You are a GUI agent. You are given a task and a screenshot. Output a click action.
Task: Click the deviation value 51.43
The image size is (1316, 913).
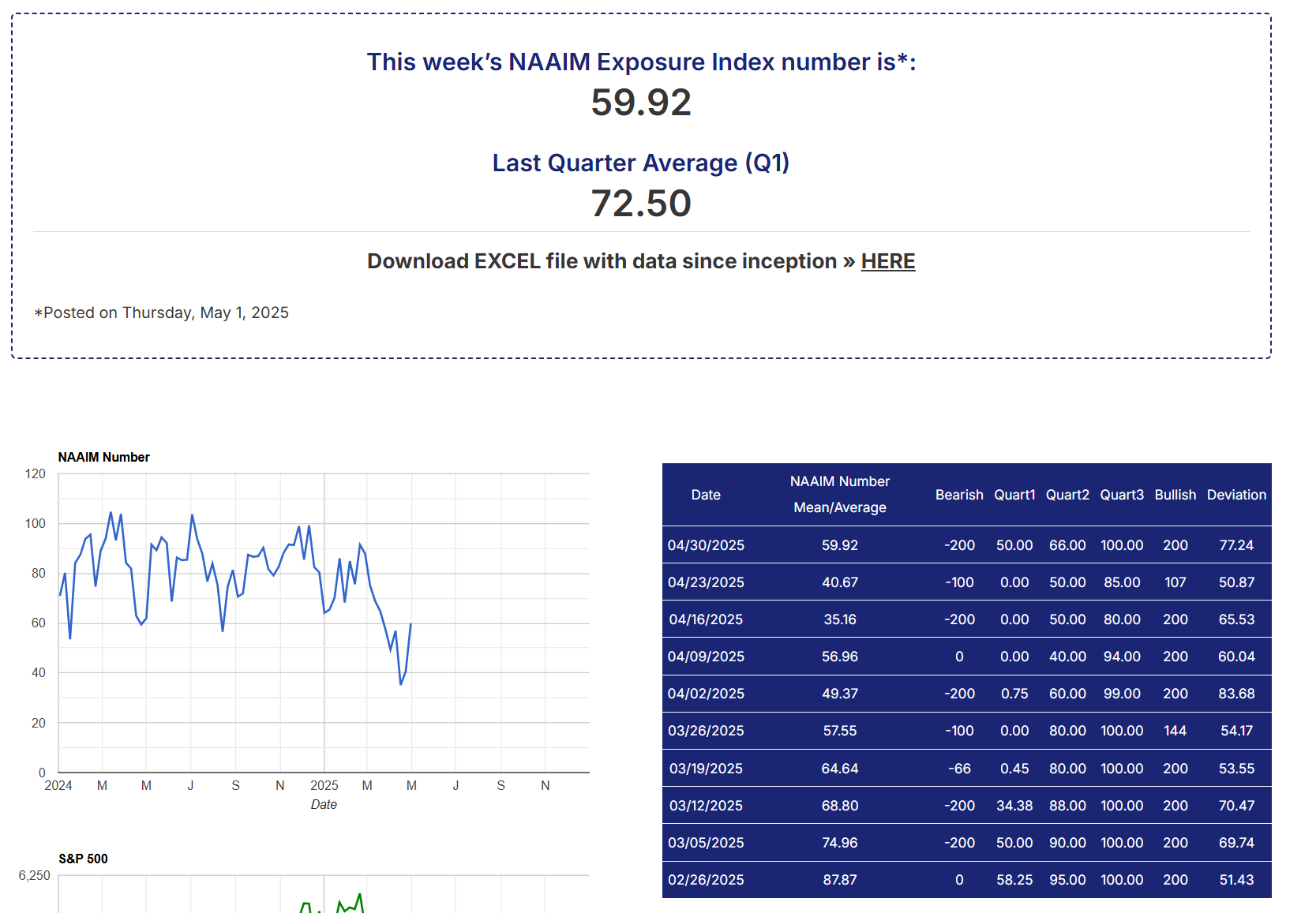1236,880
